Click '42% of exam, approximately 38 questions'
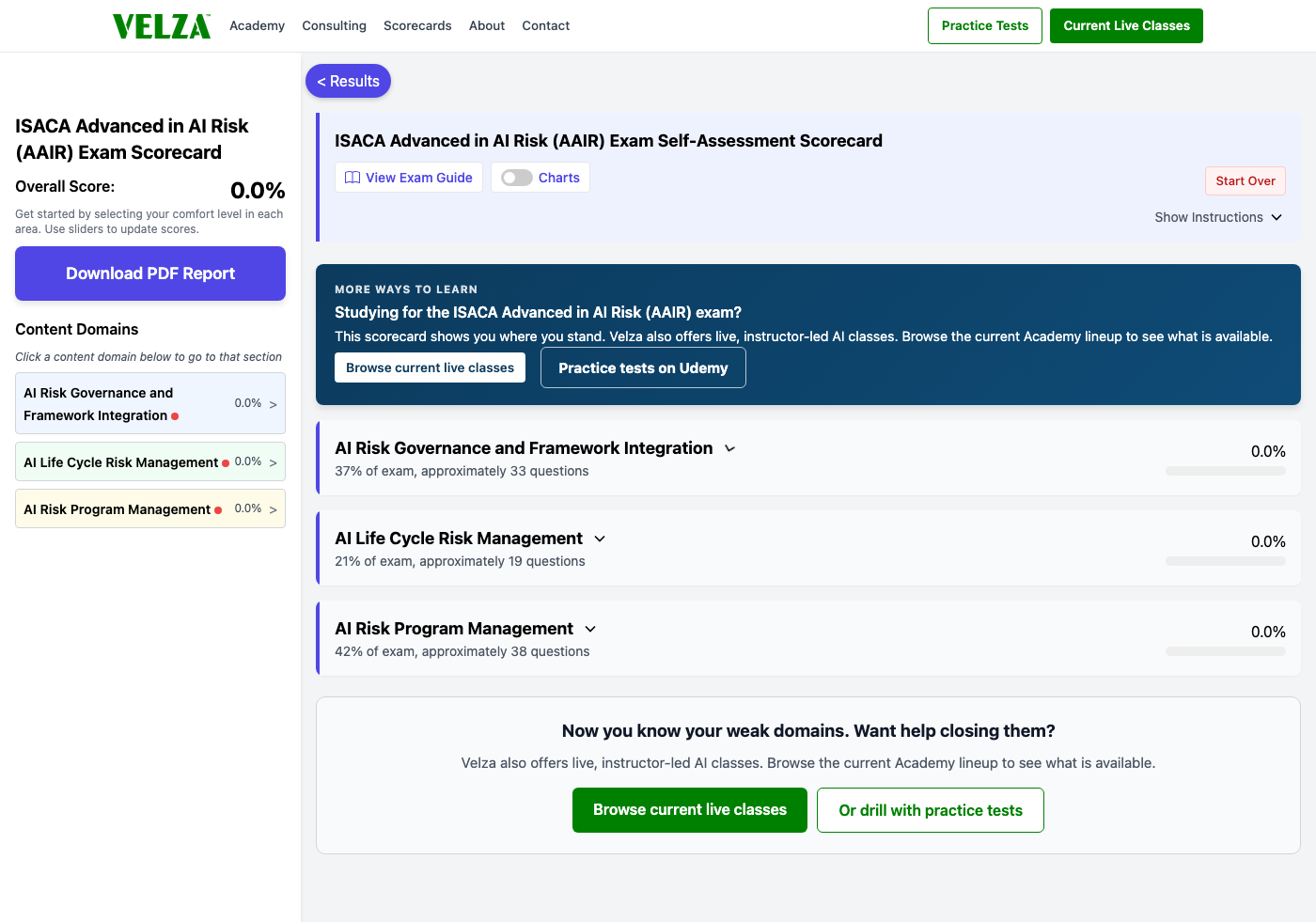This screenshot has width=1316, height=922. tap(462, 651)
